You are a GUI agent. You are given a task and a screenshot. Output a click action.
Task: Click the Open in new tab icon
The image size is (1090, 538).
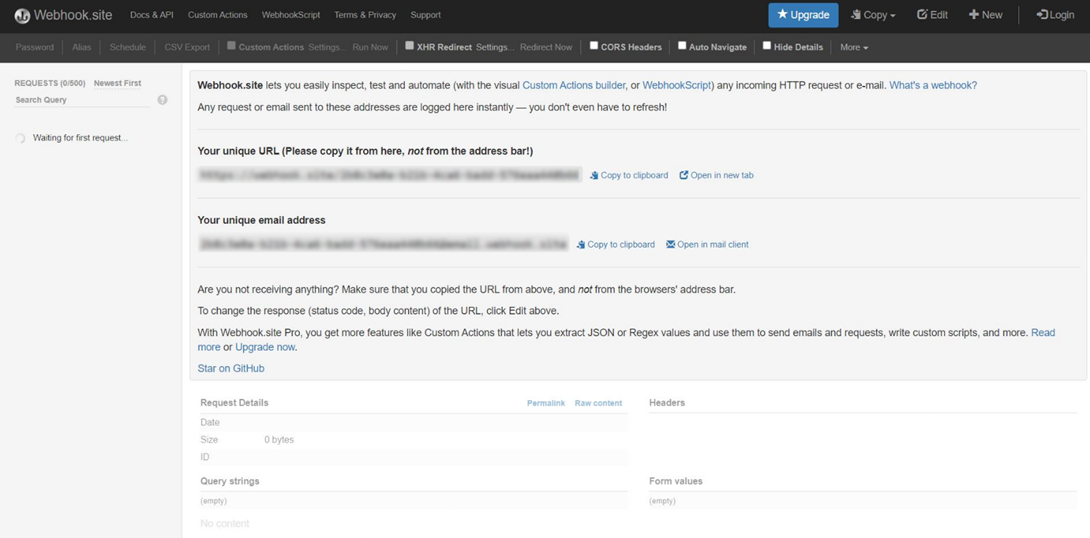(684, 175)
